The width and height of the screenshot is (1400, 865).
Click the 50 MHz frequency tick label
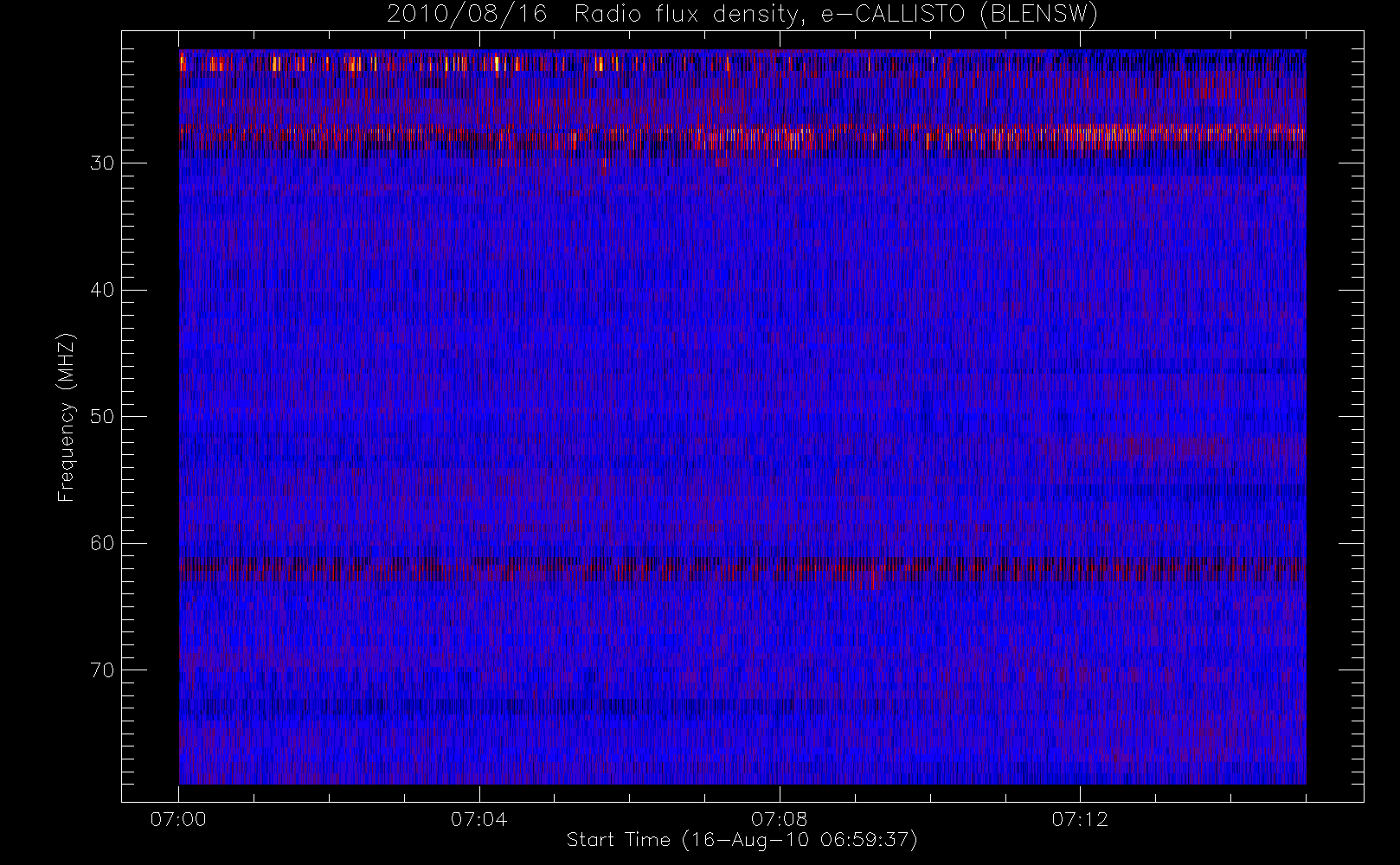[102, 417]
